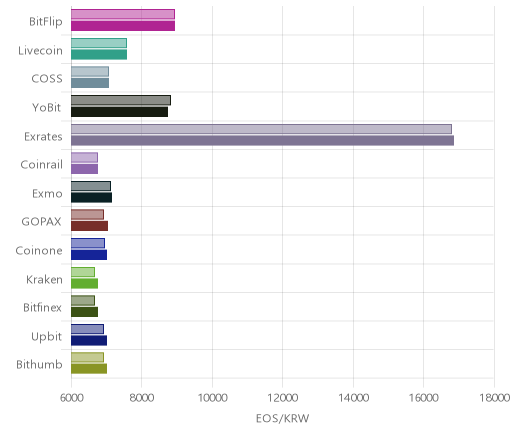512x436 pixels.
Task: Click the EOS/KRW axis title
Action: click(x=282, y=418)
